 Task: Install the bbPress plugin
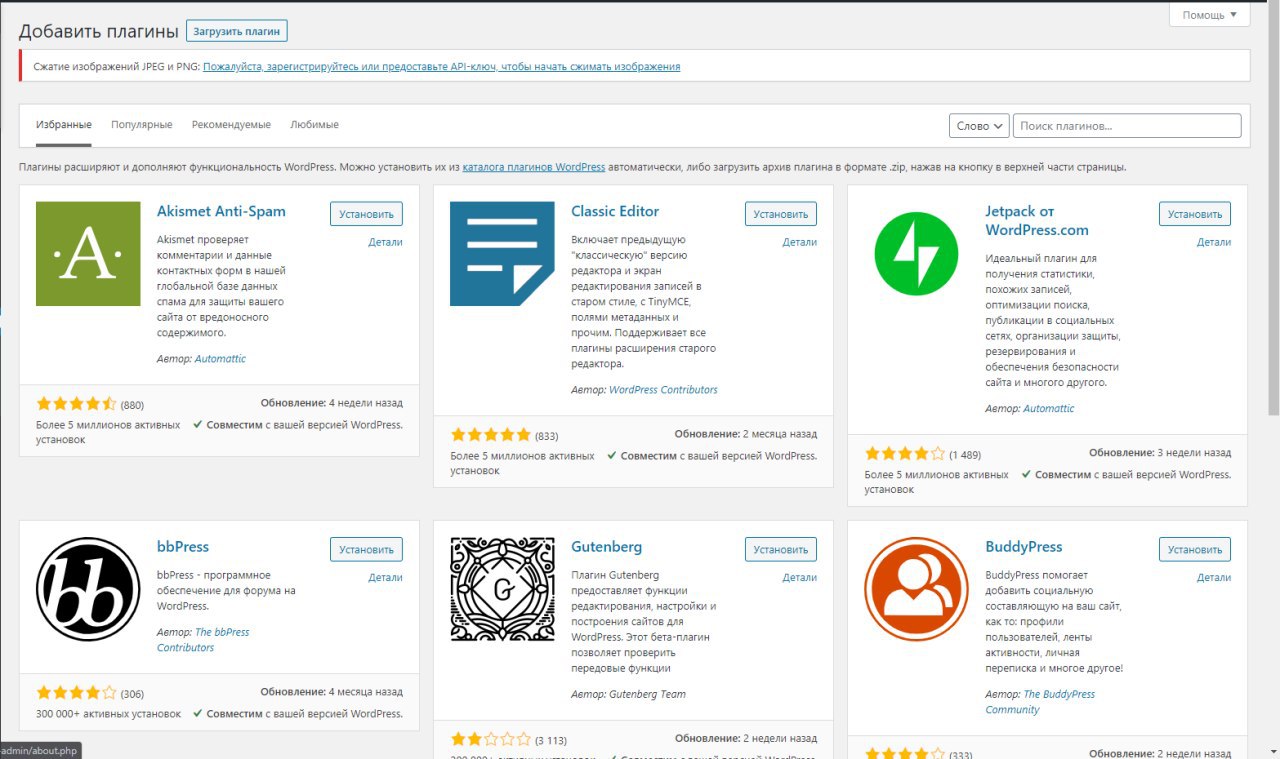point(366,549)
